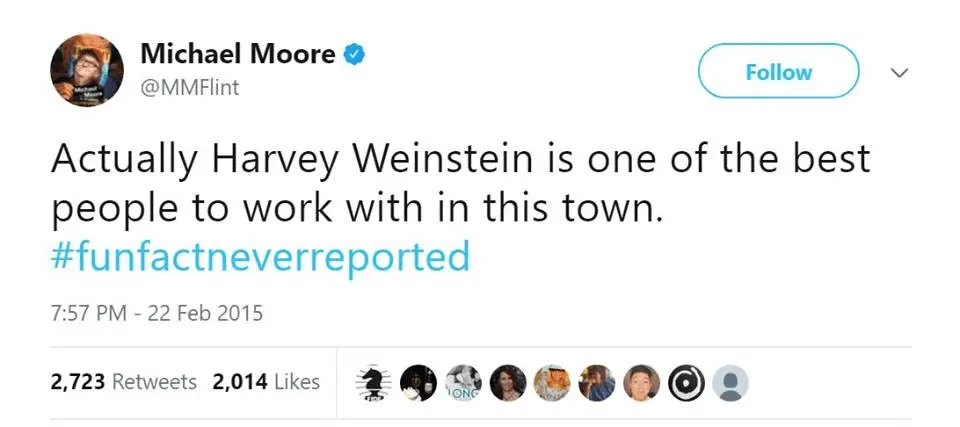Open the avatar with 'ONG' text
Image resolution: width=960 pixels, height=427 pixels.
click(x=462, y=382)
